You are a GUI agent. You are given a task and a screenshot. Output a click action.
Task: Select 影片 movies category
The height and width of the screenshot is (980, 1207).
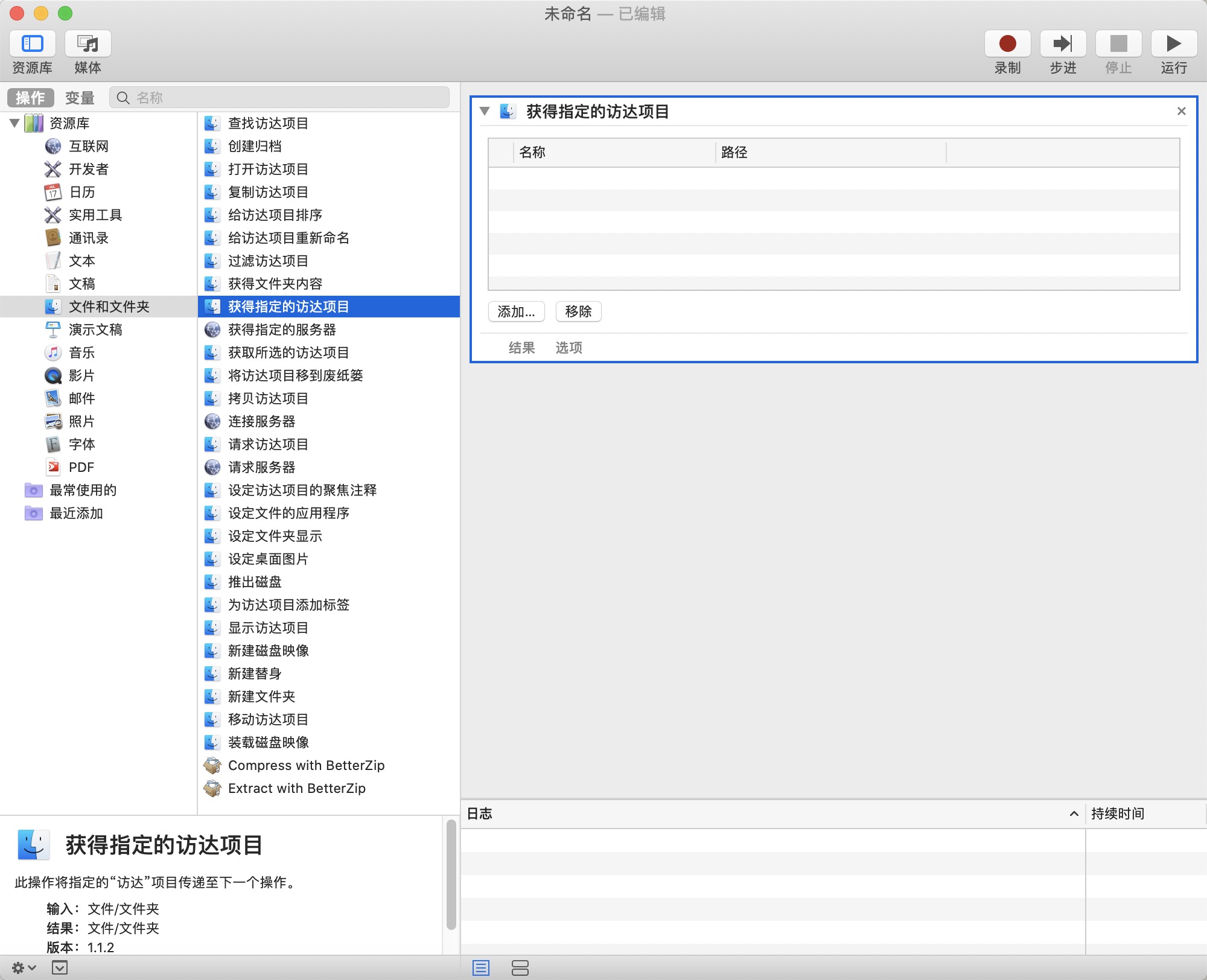coord(82,375)
